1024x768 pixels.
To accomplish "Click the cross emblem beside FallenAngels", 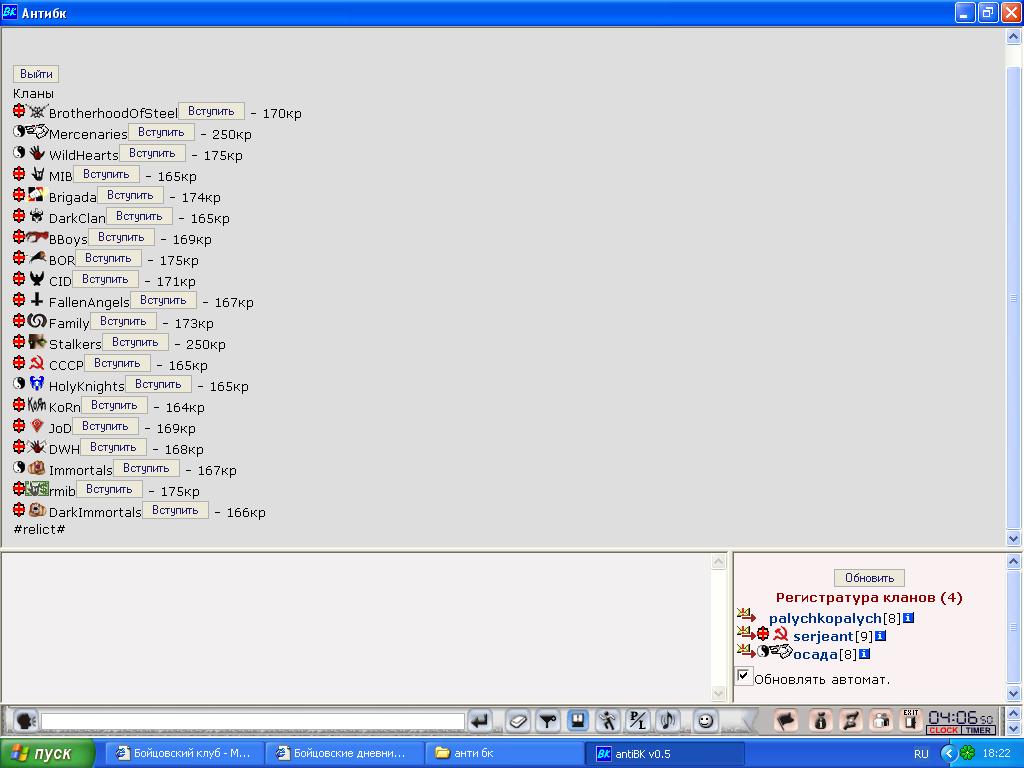I will pos(37,300).
